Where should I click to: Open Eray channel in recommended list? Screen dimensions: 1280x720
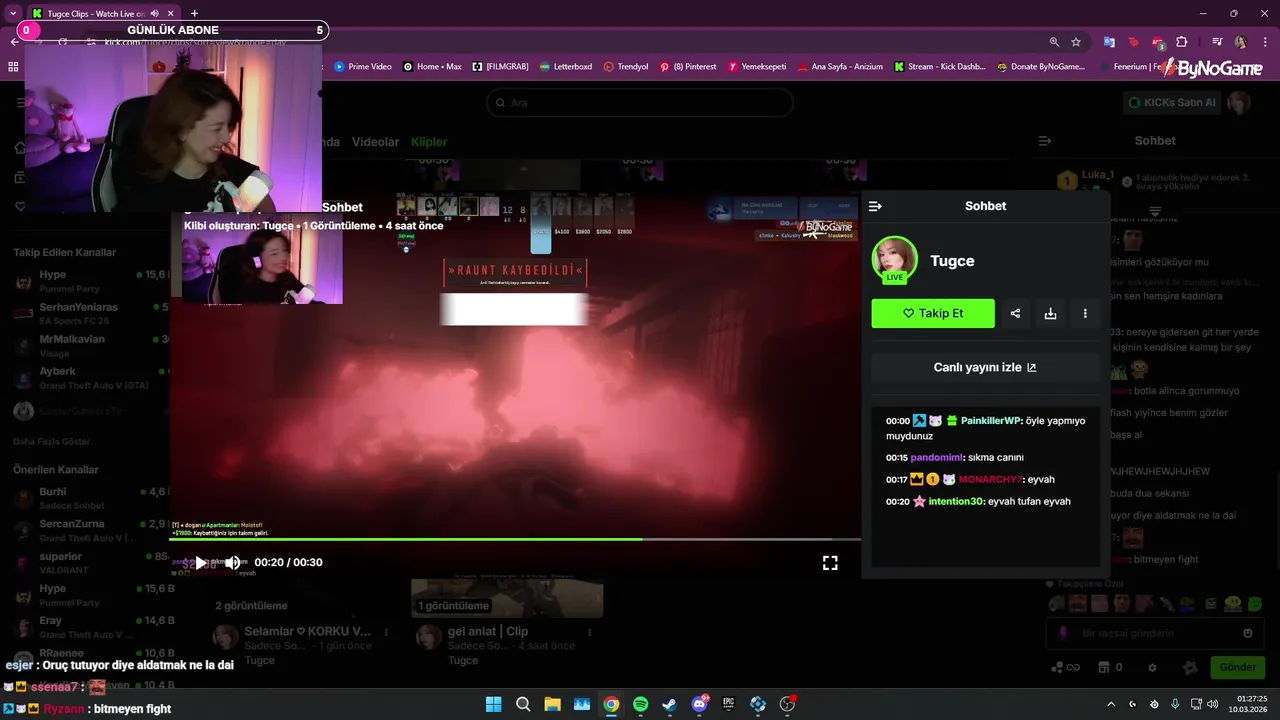[90, 627]
